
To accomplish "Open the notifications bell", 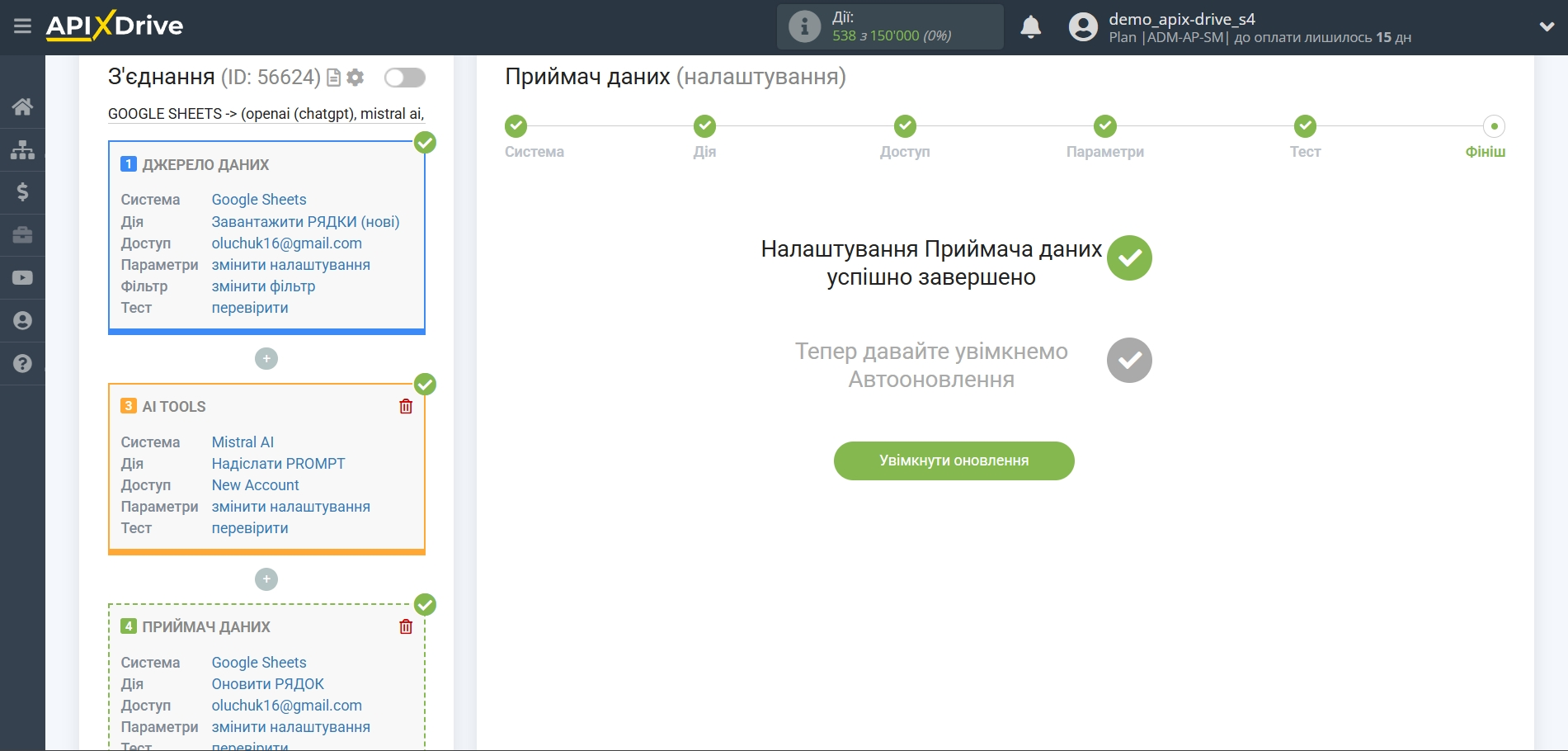I will click(x=1030, y=27).
